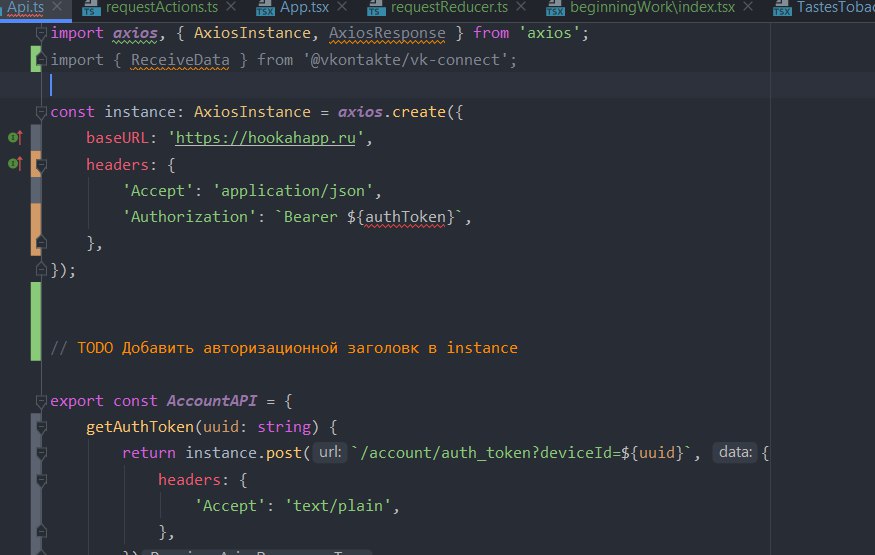Click the 'url:' parameter hint
Viewport: 875px width, 555px height.
330,452
